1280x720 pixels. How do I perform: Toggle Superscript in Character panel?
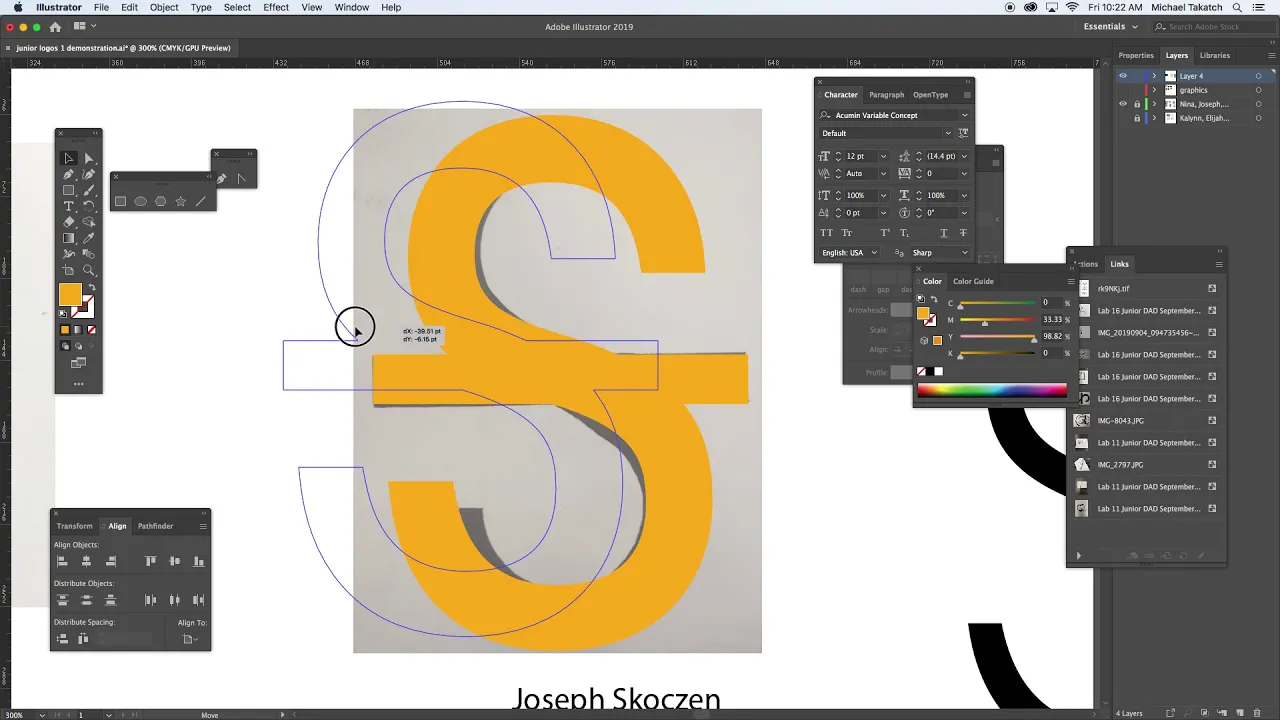click(x=885, y=233)
